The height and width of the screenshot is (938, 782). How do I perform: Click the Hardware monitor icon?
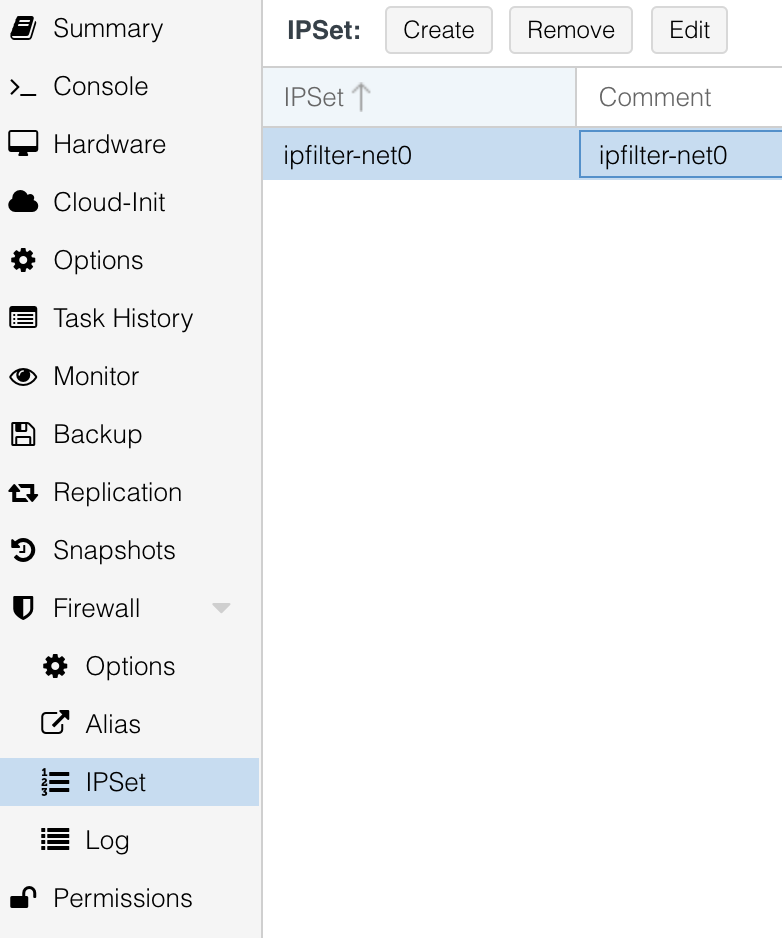23,145
